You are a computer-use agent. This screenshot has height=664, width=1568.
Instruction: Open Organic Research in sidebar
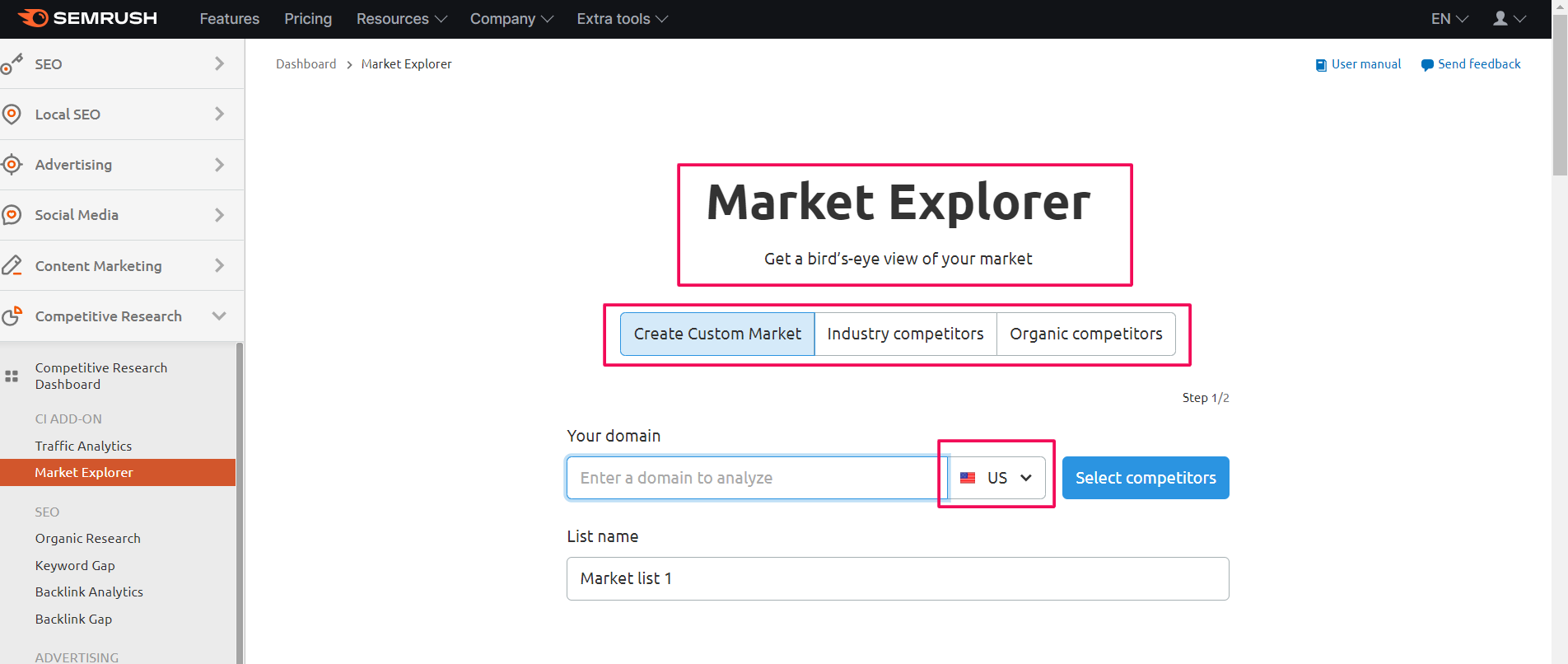pyautogui.click(x=88, y=539)
